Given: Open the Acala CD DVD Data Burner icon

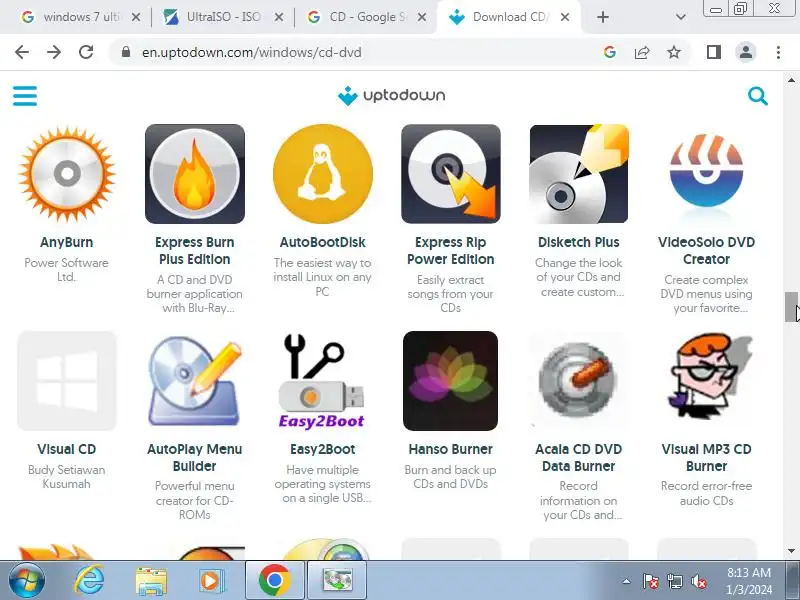Looking at the screenshot, I should 579,381.
